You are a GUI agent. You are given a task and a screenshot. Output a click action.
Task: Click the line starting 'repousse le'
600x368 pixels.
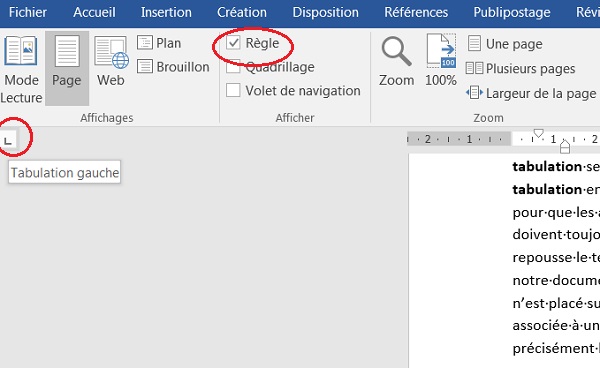point(556,257)
